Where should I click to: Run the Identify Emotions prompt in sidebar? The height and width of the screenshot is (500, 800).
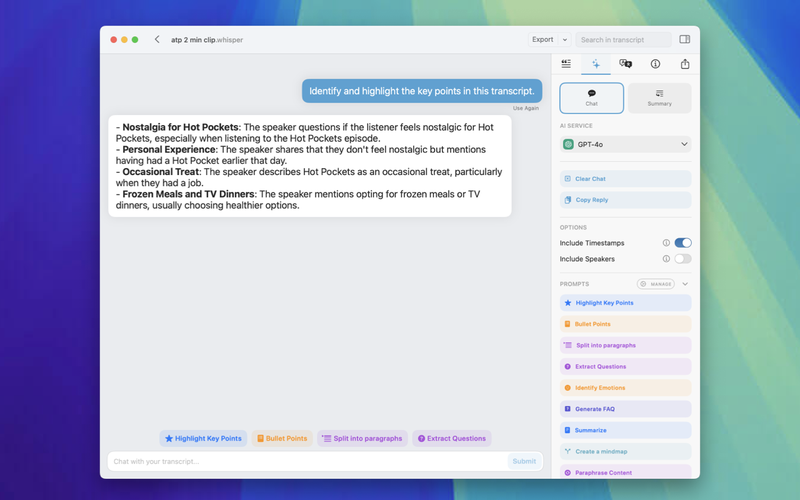[x=625, y=388]
